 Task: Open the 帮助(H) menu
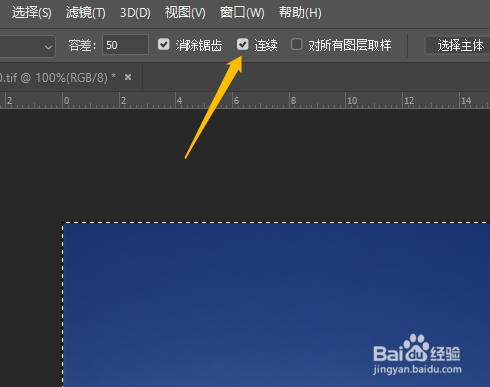coord(300,13)
